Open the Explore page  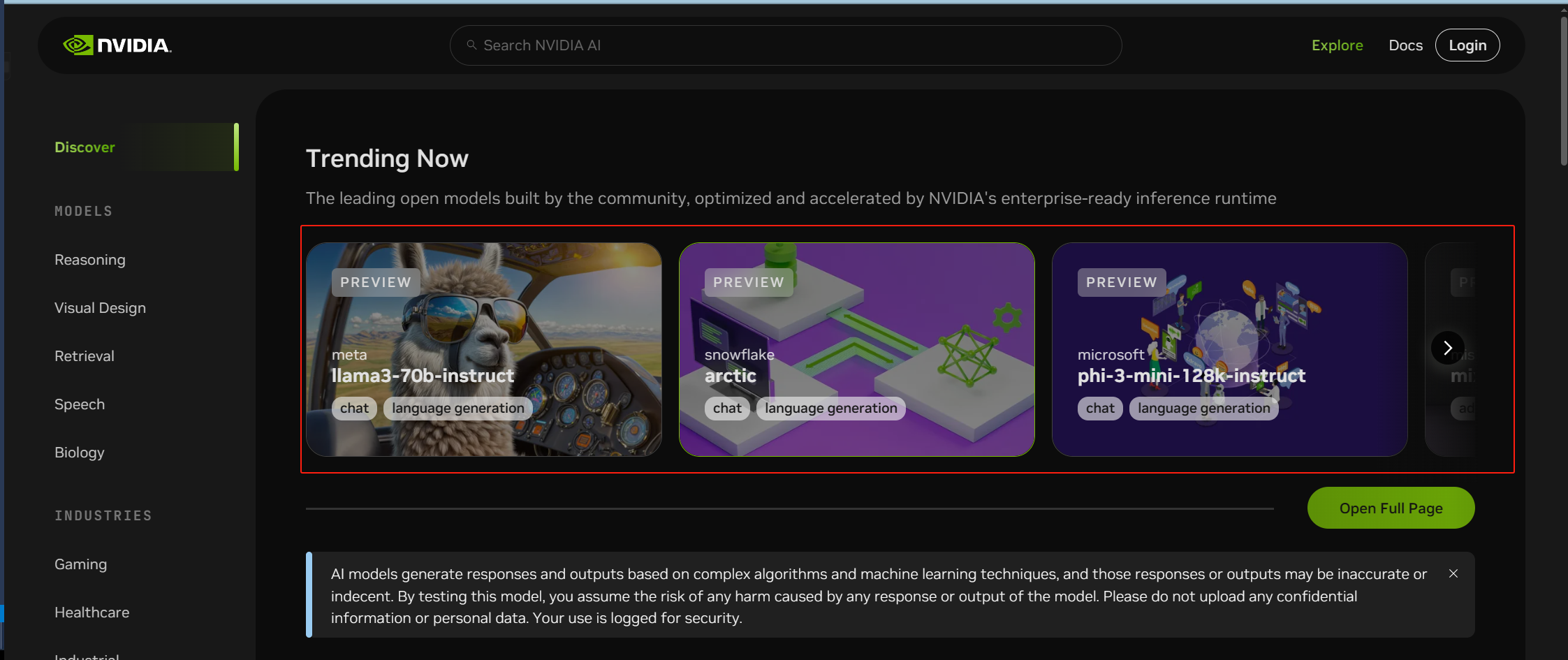[x=1337, y=45]
